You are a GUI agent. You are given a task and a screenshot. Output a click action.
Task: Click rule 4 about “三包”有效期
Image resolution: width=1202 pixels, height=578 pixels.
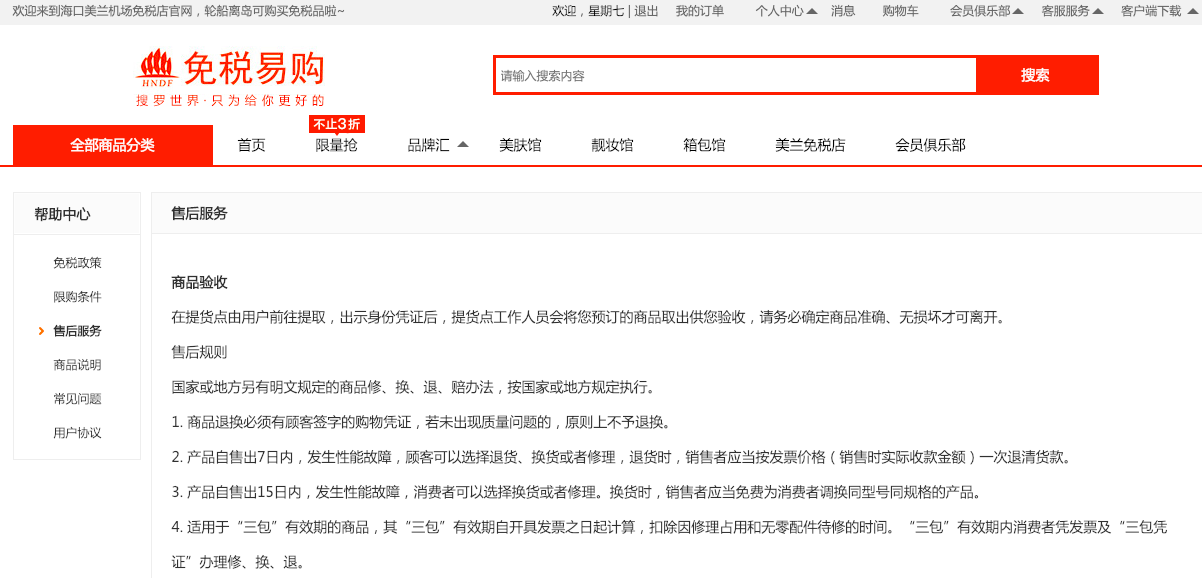(669, 544)
